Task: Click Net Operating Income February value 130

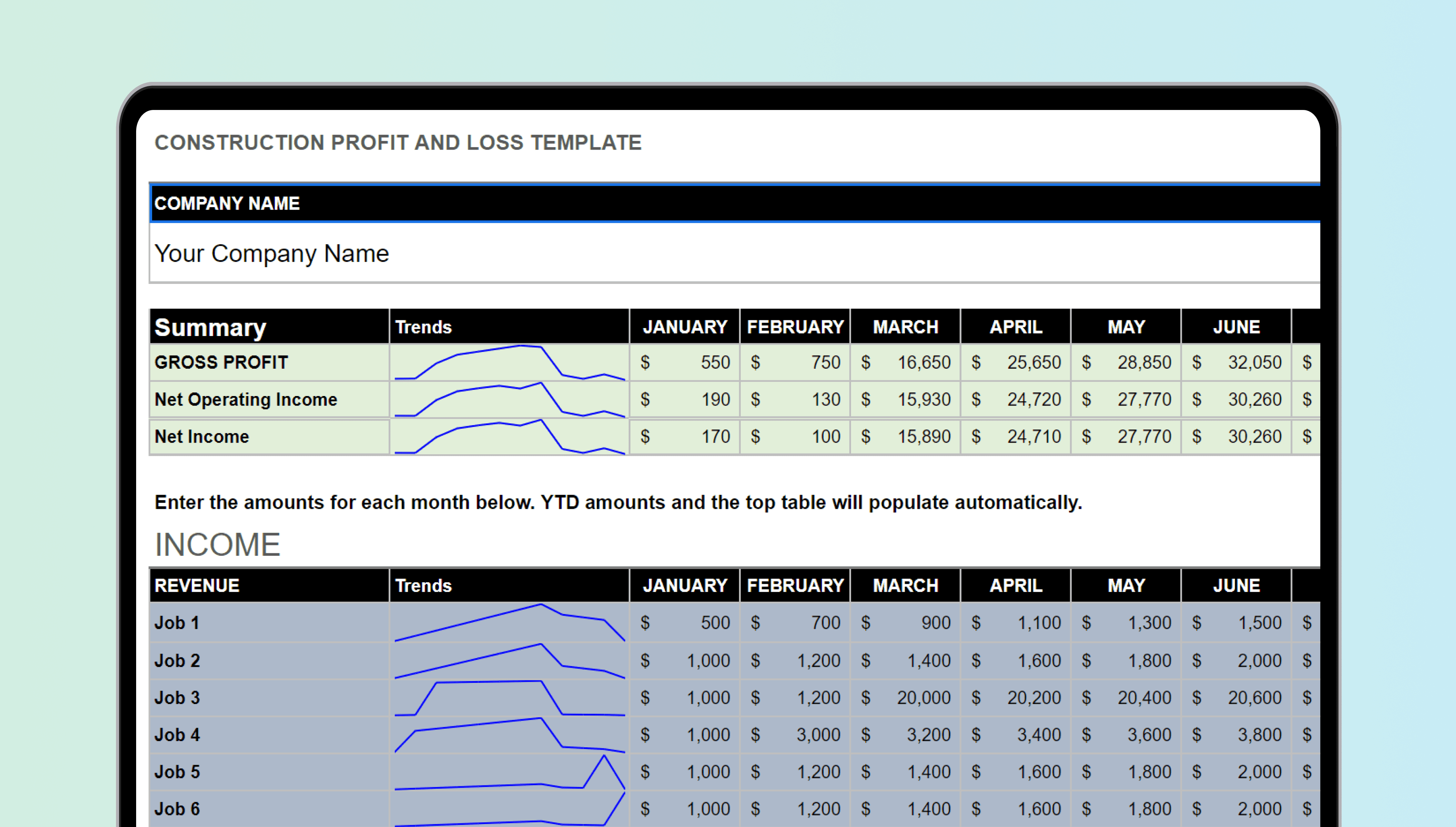Action: (795, 399)
